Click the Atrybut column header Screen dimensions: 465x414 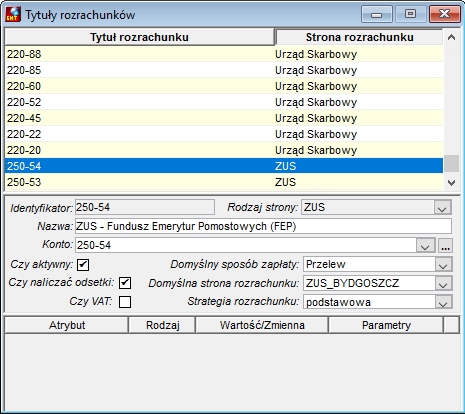click(67, 325)
